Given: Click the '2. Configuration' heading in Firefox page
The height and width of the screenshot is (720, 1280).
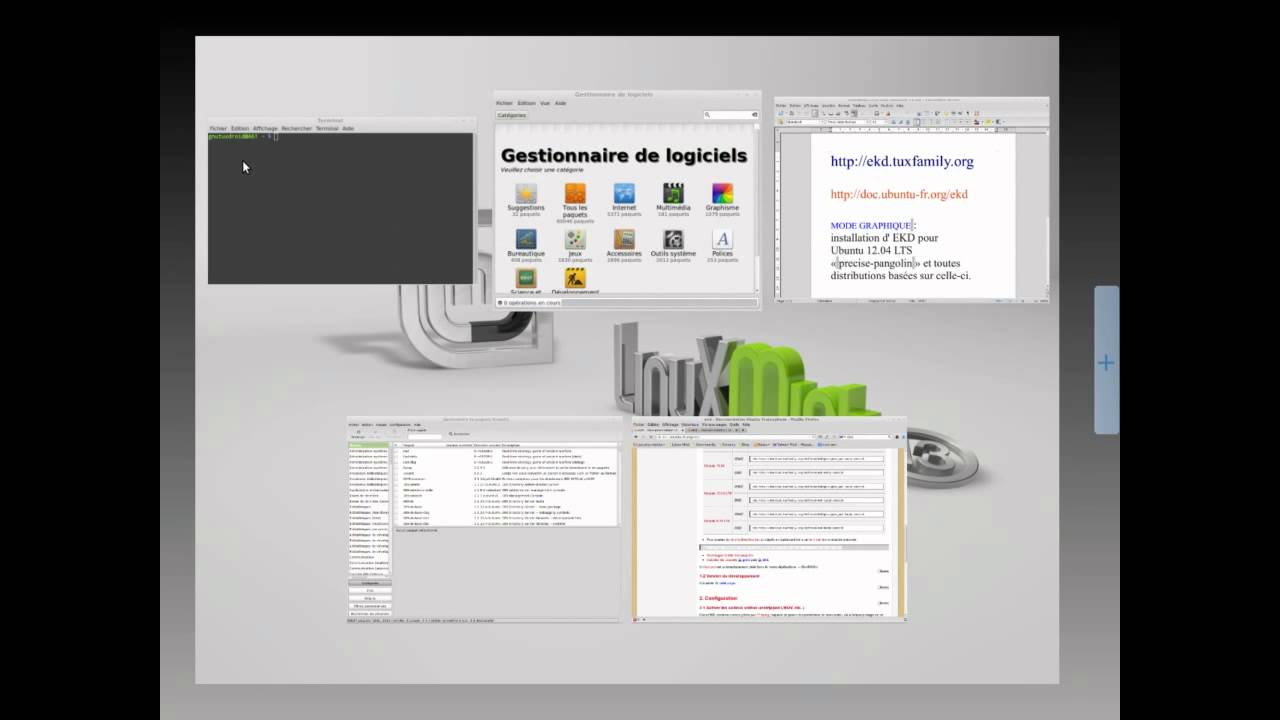Looking at the screenshot, I should click(718, 598).
